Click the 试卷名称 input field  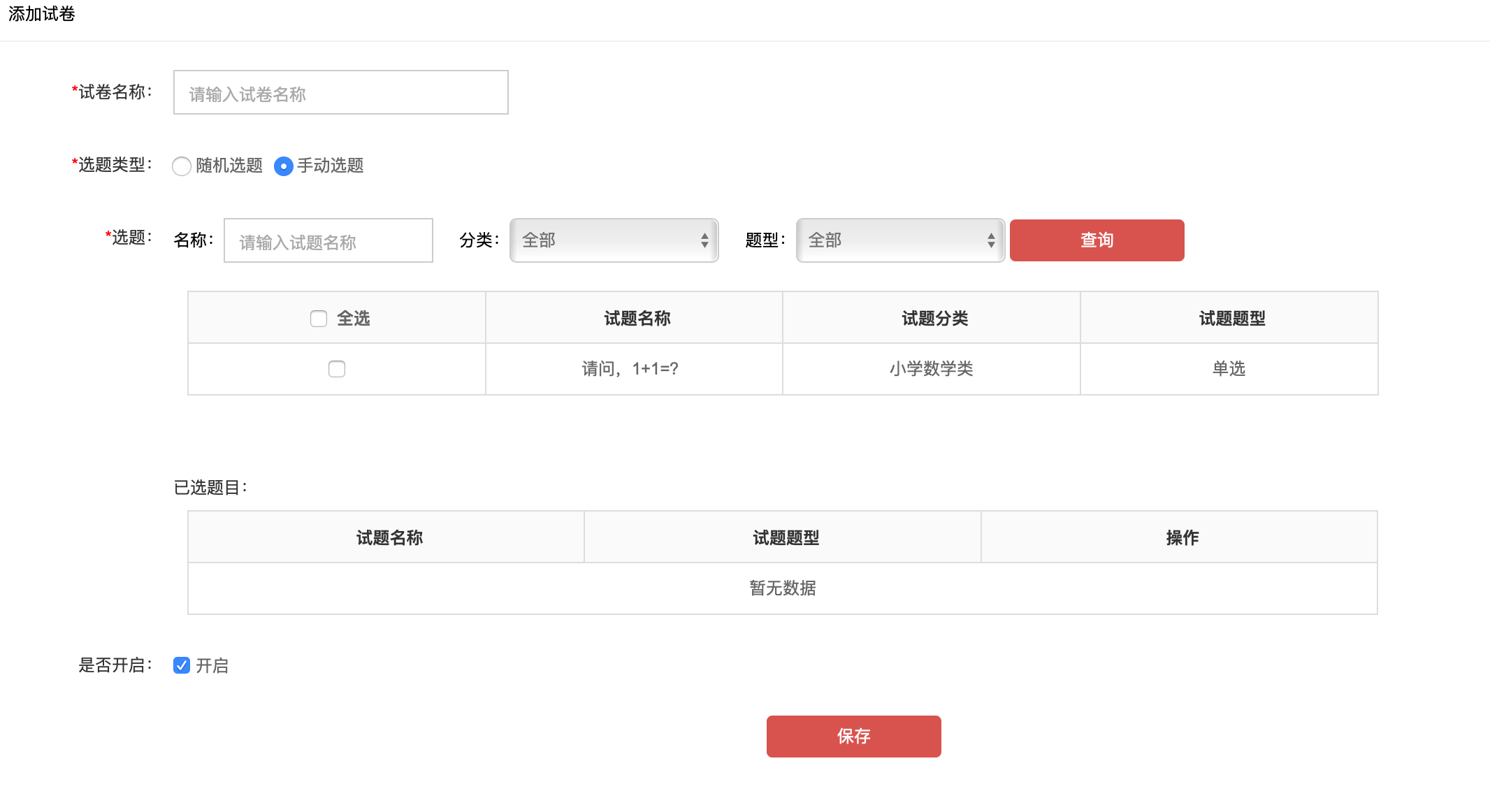click(341, 92)
